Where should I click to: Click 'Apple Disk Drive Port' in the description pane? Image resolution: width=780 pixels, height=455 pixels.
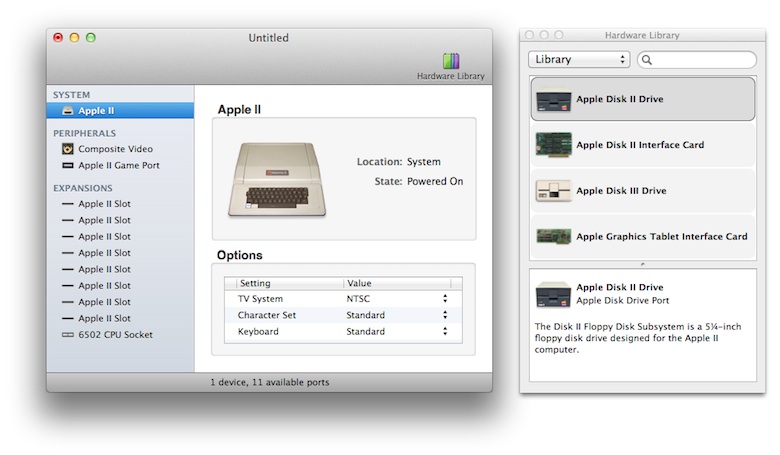pos(622,300)
